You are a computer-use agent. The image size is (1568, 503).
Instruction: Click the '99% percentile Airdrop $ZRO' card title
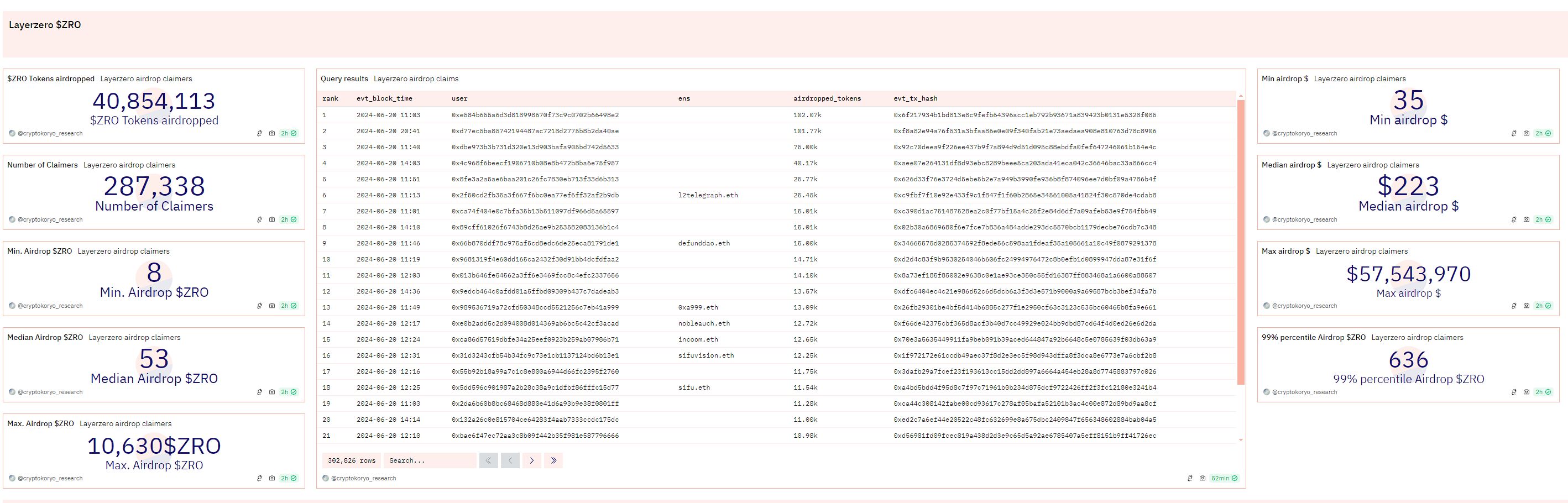1314,338
